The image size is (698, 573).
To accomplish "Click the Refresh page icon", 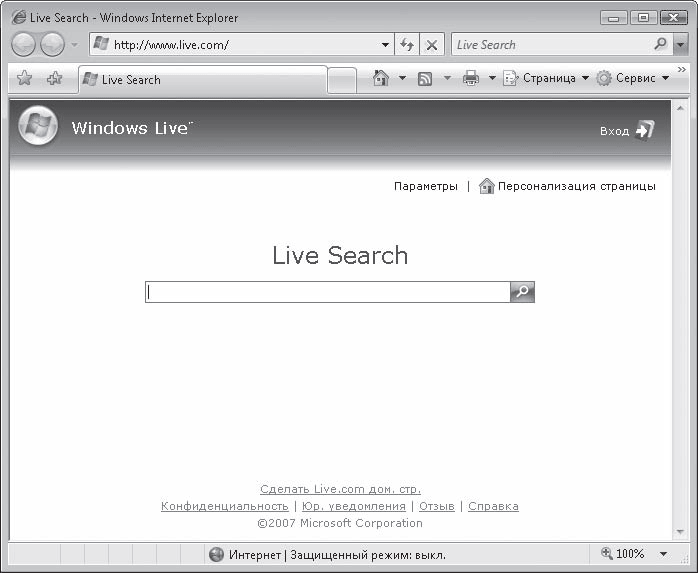I will (407, 45).
